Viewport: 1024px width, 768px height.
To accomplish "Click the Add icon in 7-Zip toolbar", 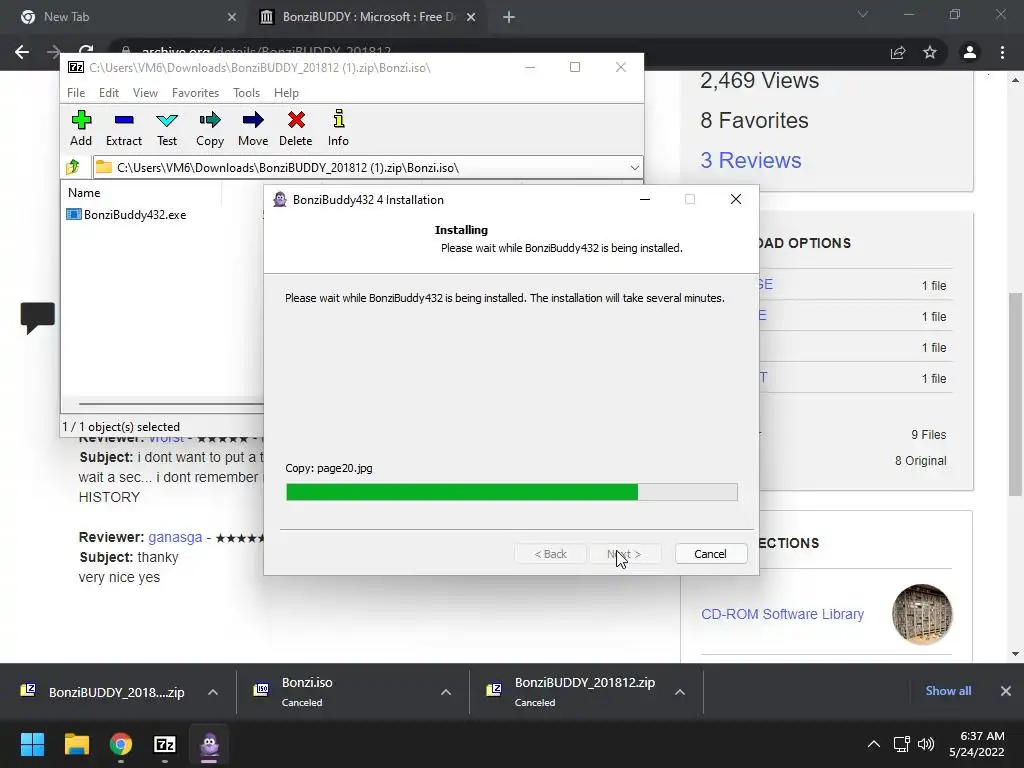I will pos(81,129).
